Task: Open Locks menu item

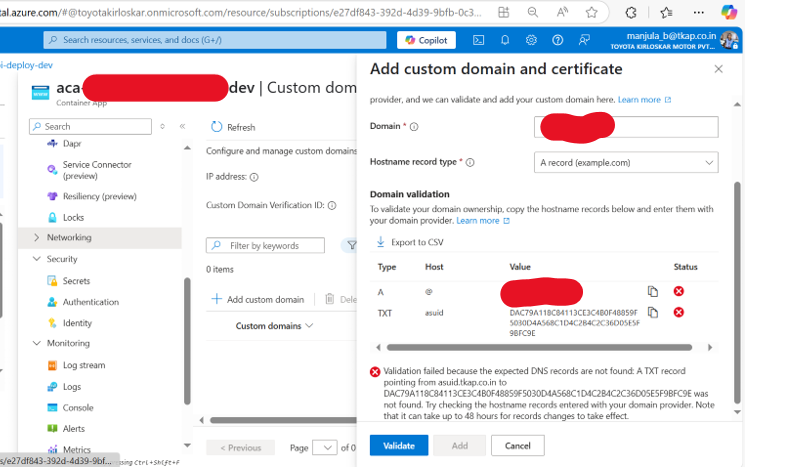Action: (x=73, y=217)
